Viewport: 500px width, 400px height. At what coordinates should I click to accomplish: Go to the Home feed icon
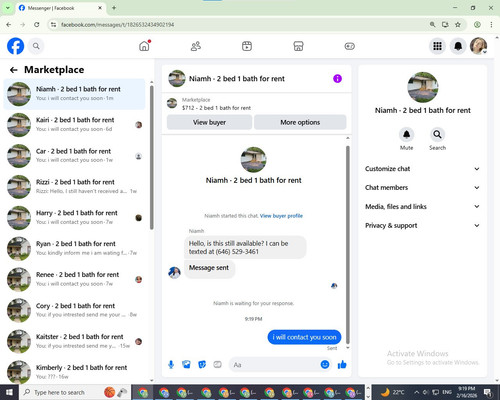tap(144, 46)
